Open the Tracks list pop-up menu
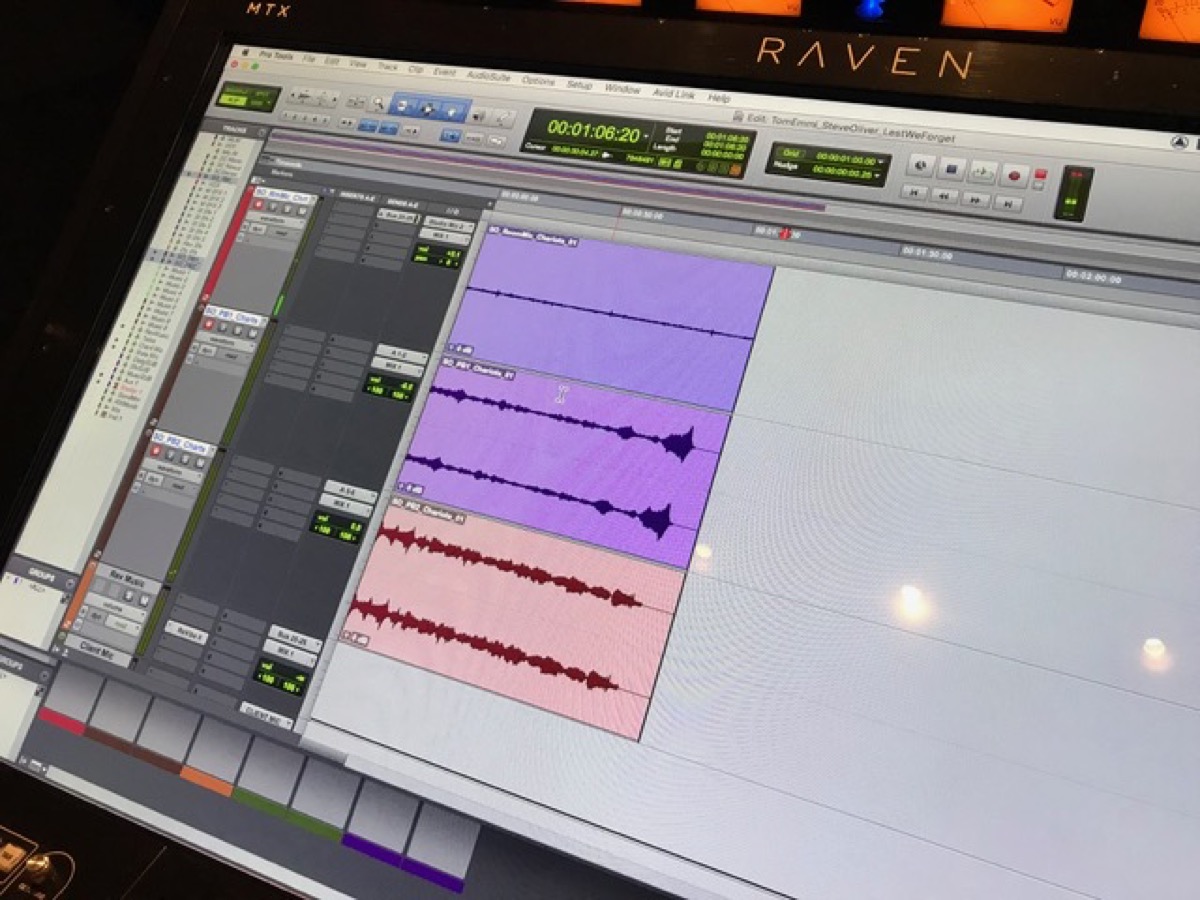This screenshot has width=1200, height=900. (262, 132)
